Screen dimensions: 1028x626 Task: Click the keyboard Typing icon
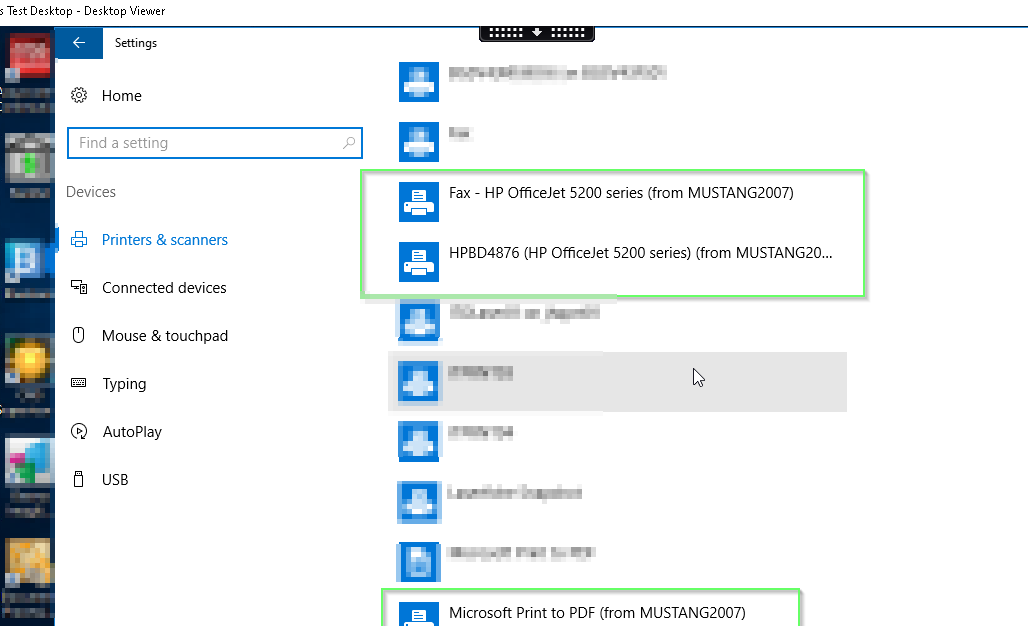click(79, 383)
